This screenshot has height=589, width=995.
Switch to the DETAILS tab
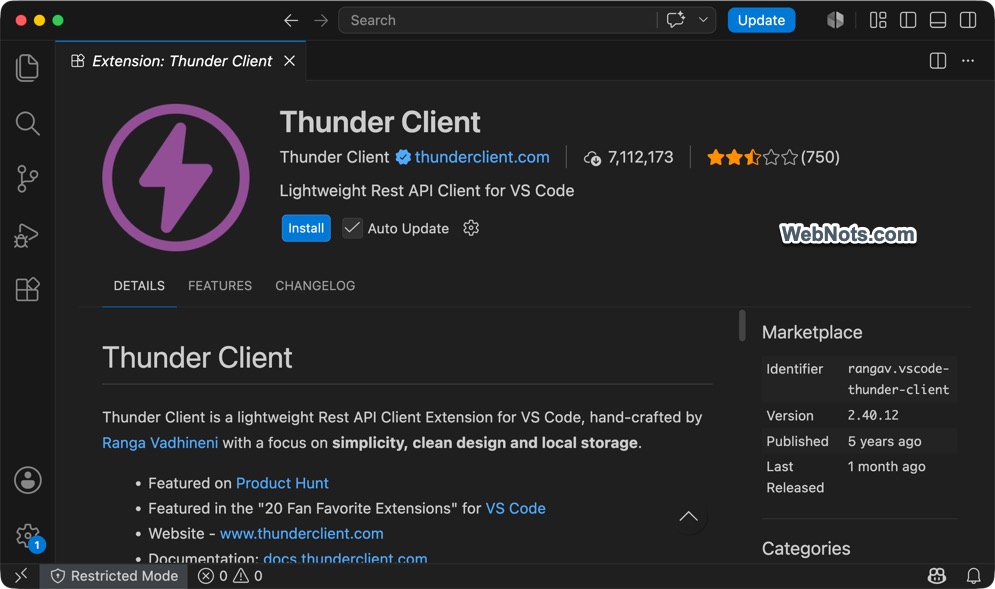(x=139, y=286)
